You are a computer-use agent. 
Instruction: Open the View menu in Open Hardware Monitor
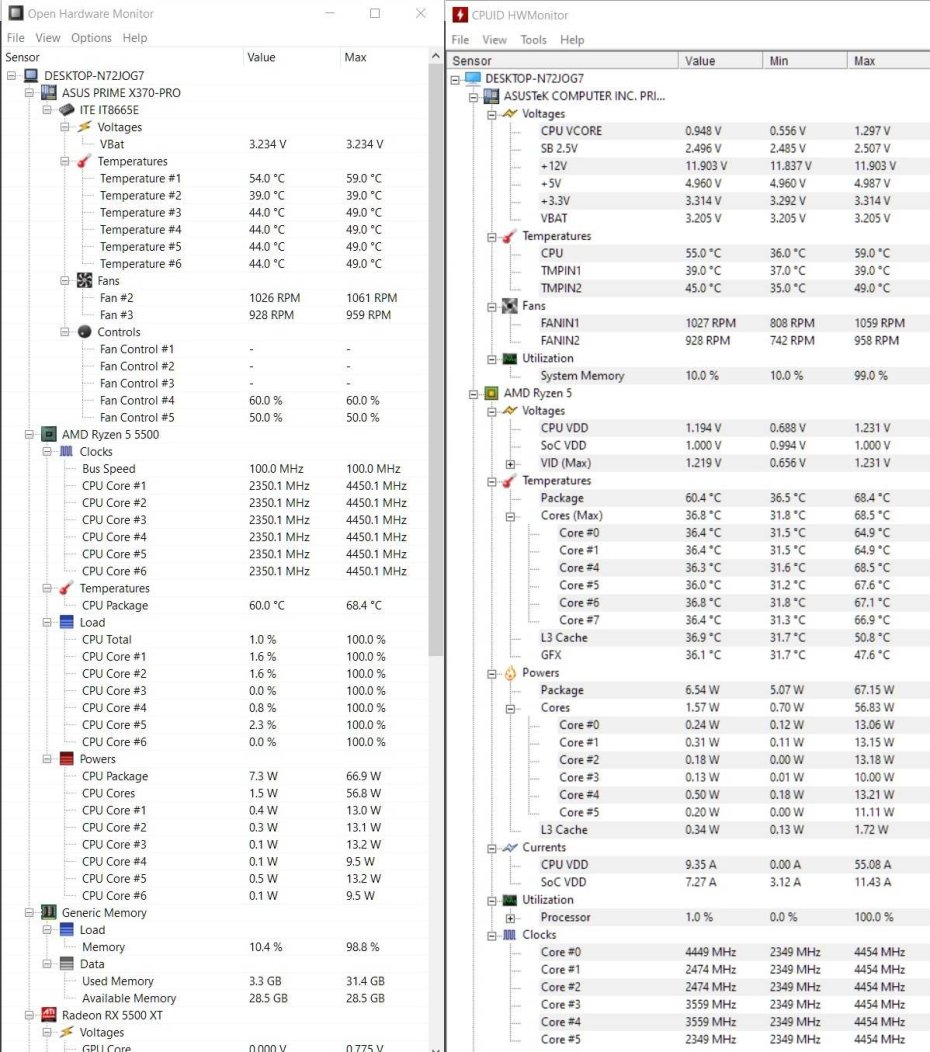(48, 38)
